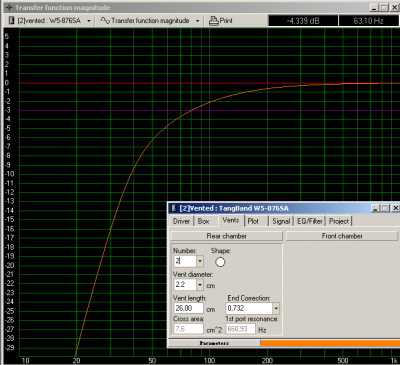
Task: Open the EQ/Filter tab
Action: pyautogui.click(x=310, y=221)
